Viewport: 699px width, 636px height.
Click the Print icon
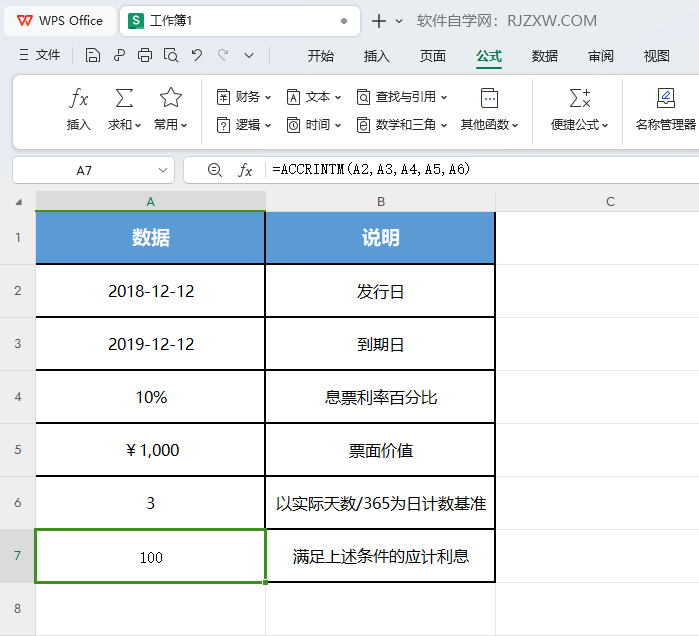click(x=145, y=55)
